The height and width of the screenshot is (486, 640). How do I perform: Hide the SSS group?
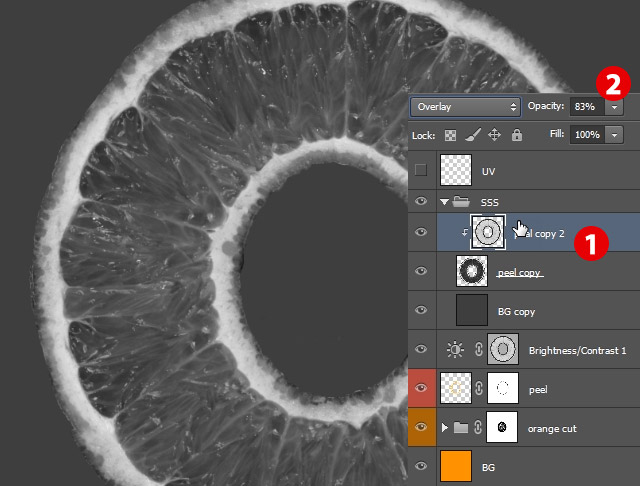click(421, 201)
